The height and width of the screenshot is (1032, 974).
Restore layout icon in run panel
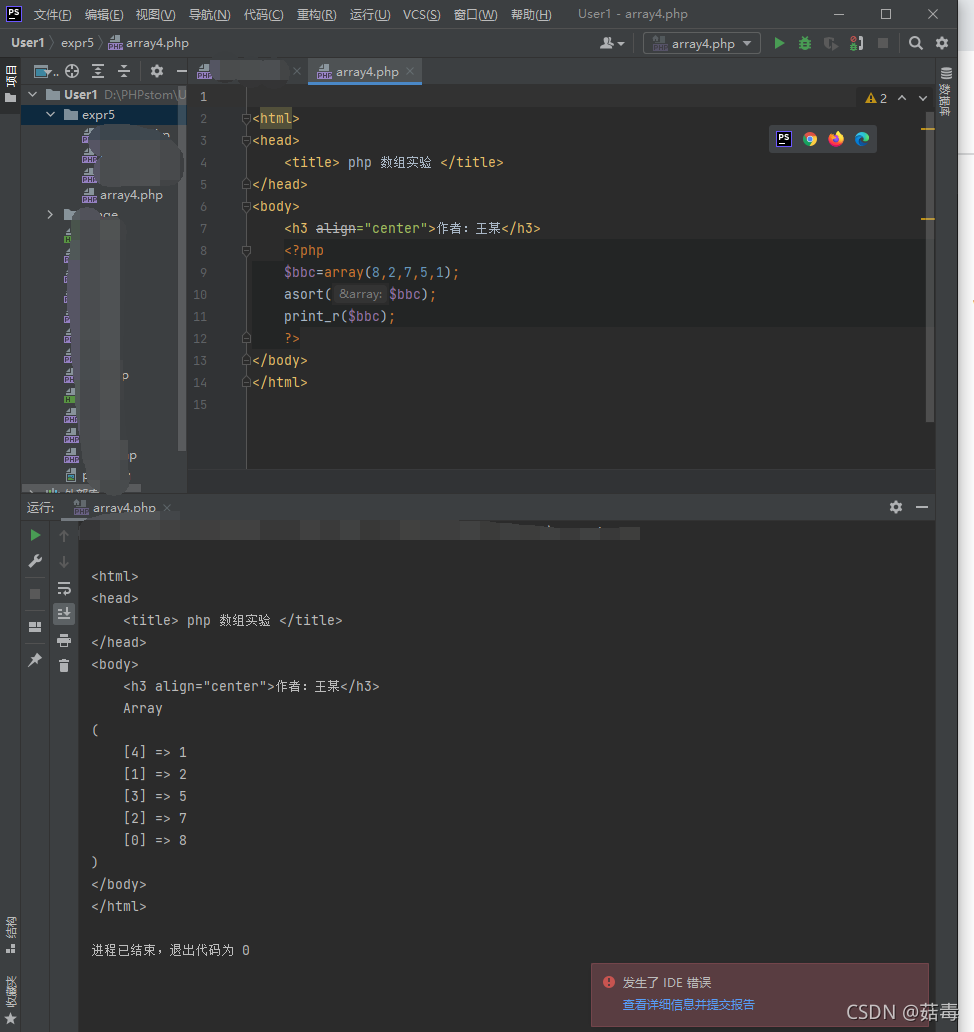point(36,627)
